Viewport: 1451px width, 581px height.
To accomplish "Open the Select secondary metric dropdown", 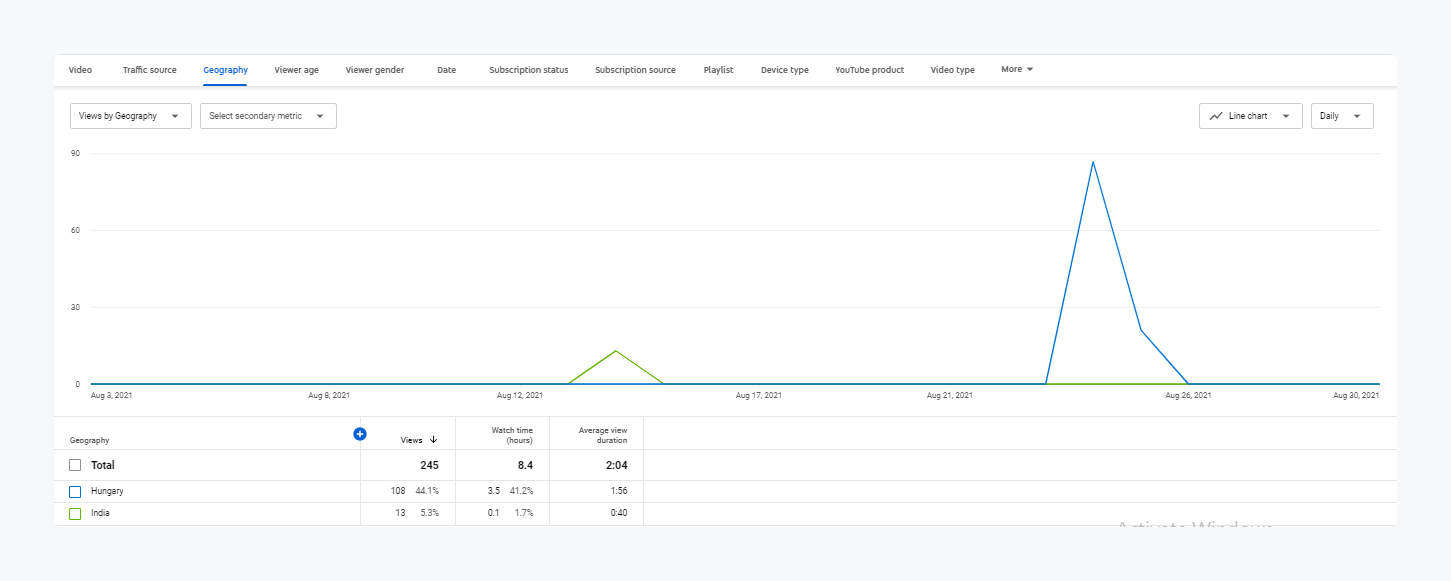I will 267,116.
